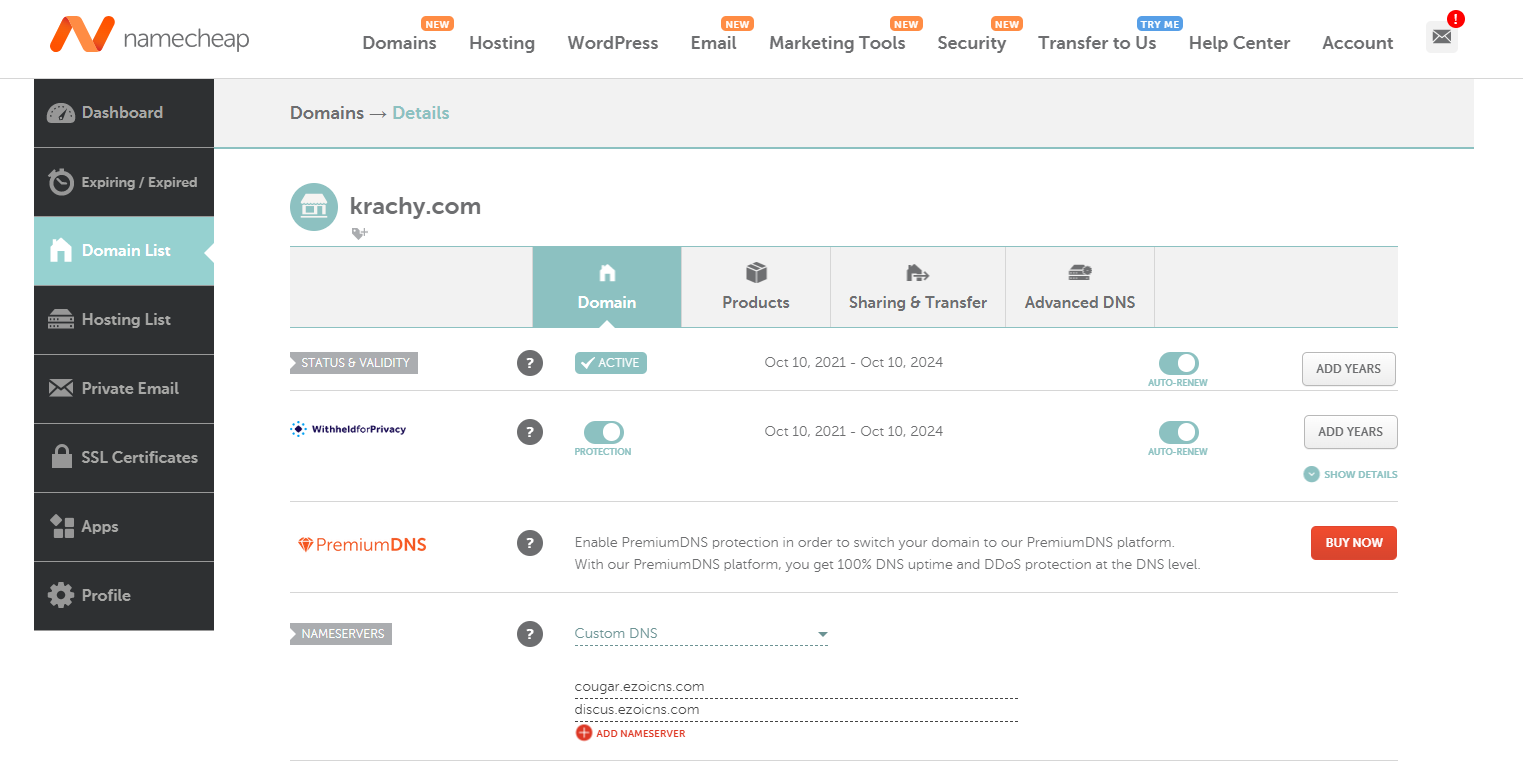Click the Dashboard gauge icon in sidebar

click(x=61, y=113)
